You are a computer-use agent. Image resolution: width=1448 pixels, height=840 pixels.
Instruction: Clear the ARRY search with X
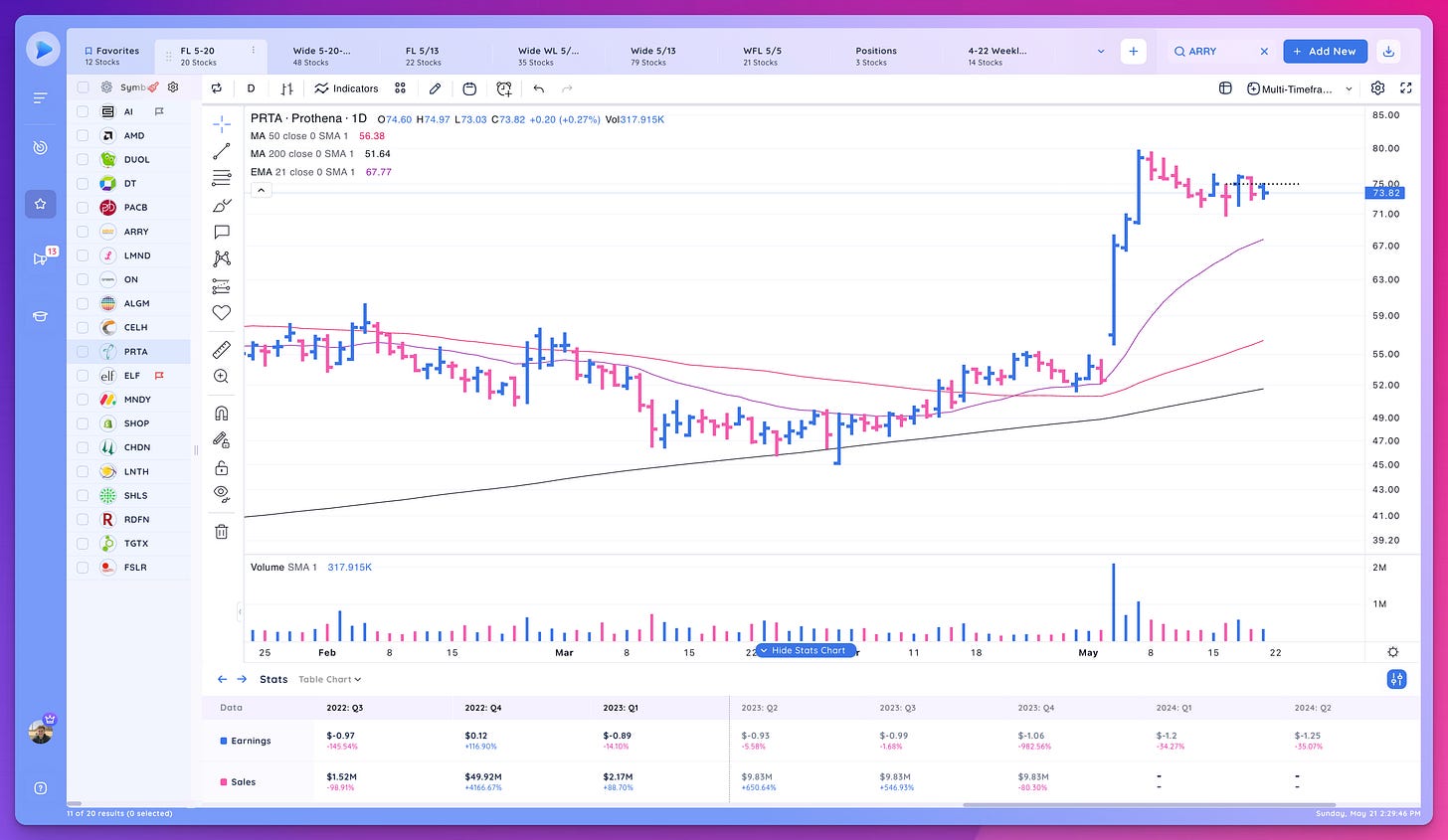(x=1264, y=51)
